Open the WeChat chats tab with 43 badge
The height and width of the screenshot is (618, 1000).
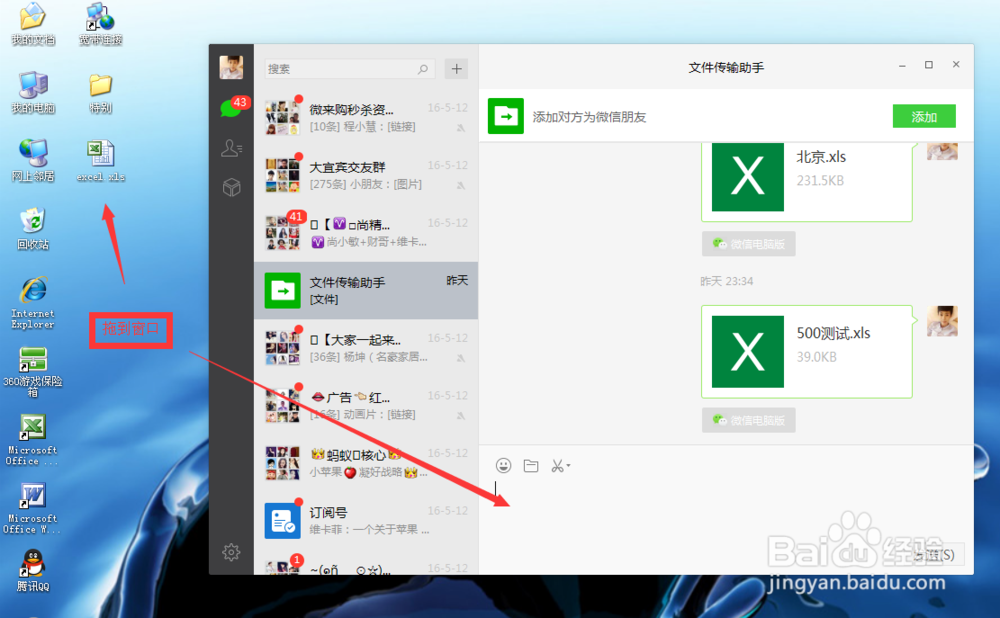pos(232,108)
